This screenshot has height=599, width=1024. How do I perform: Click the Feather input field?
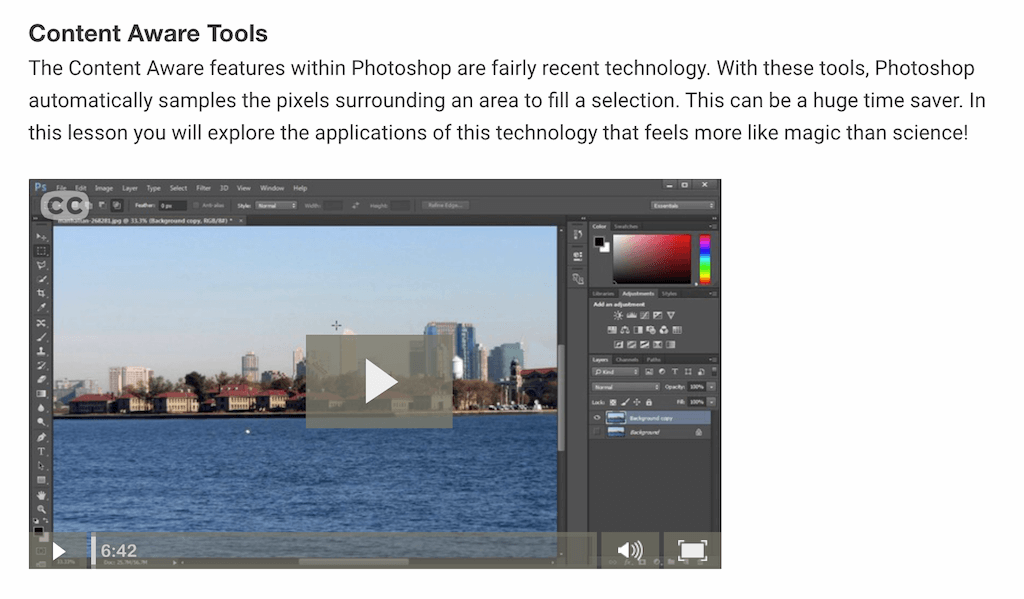(x=172, y=205)
